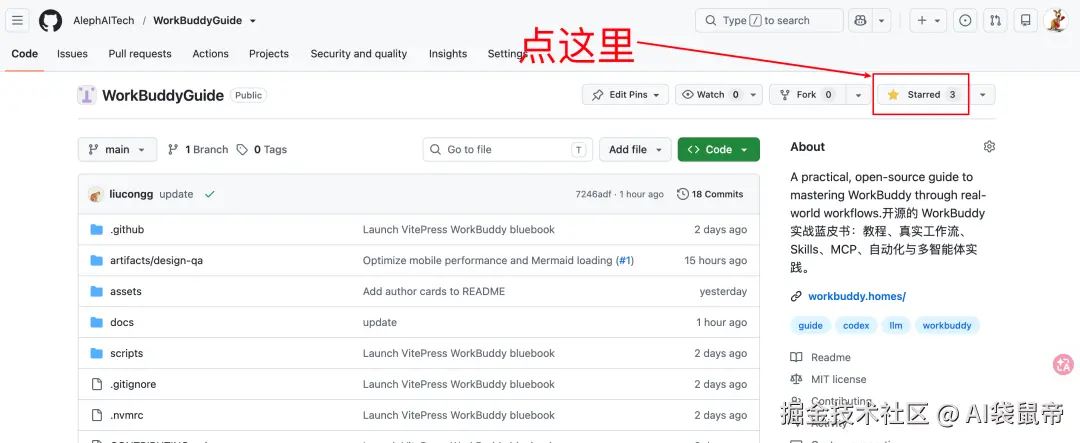
Task: Open the WorkBuddyGuide repository title link
Action: tap(163, 96)
